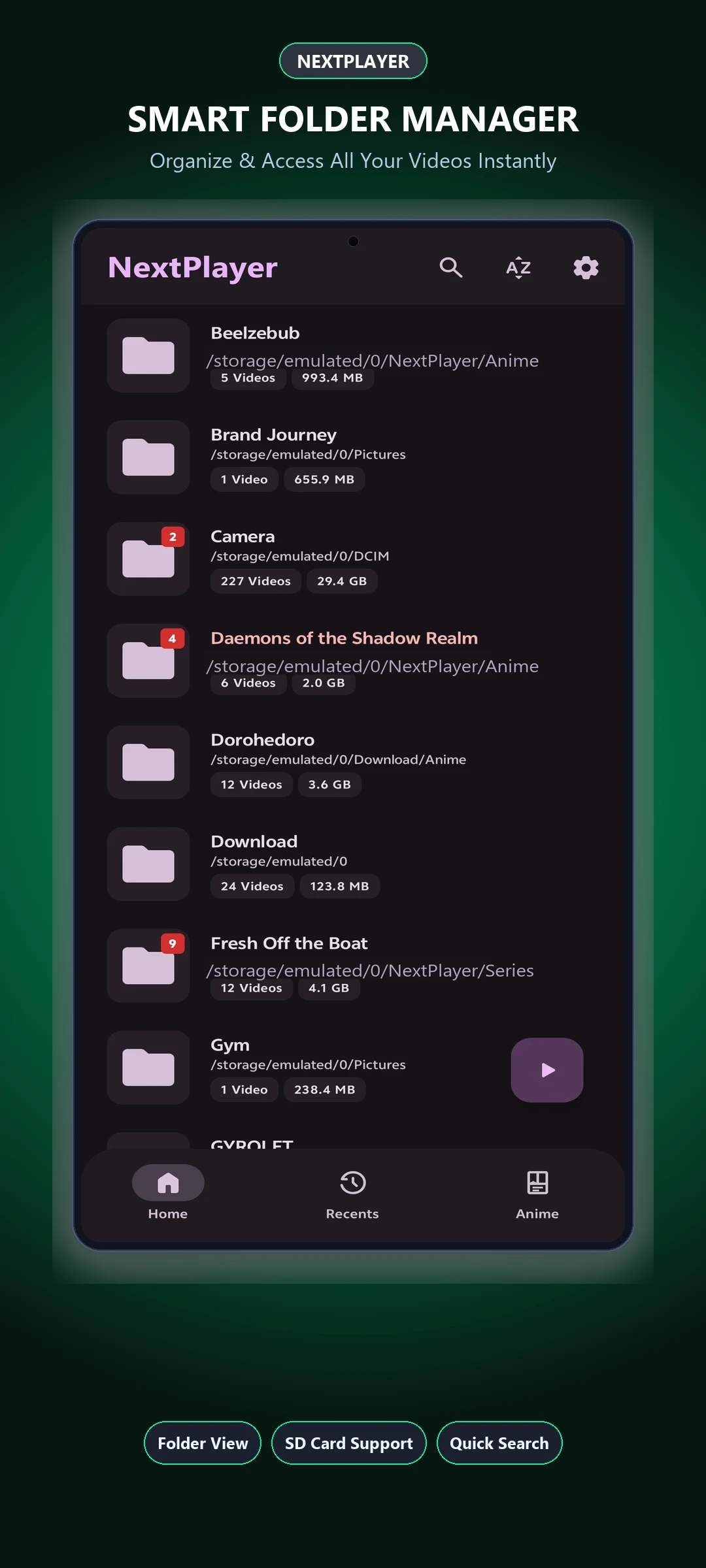Switch to the Anime tab

point(537,1193)
